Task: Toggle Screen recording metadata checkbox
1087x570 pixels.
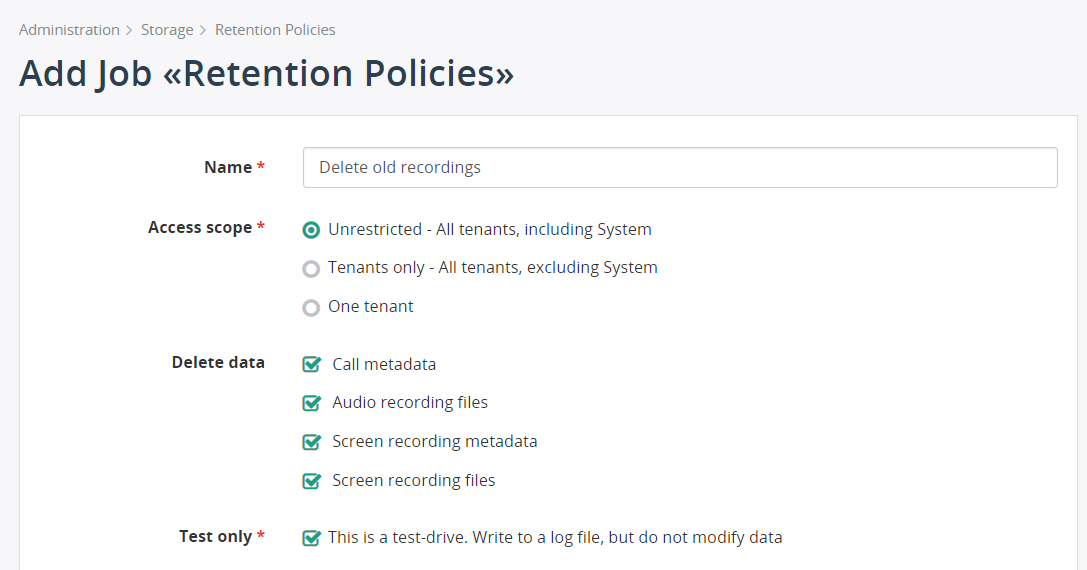Action: click(312, 442)
